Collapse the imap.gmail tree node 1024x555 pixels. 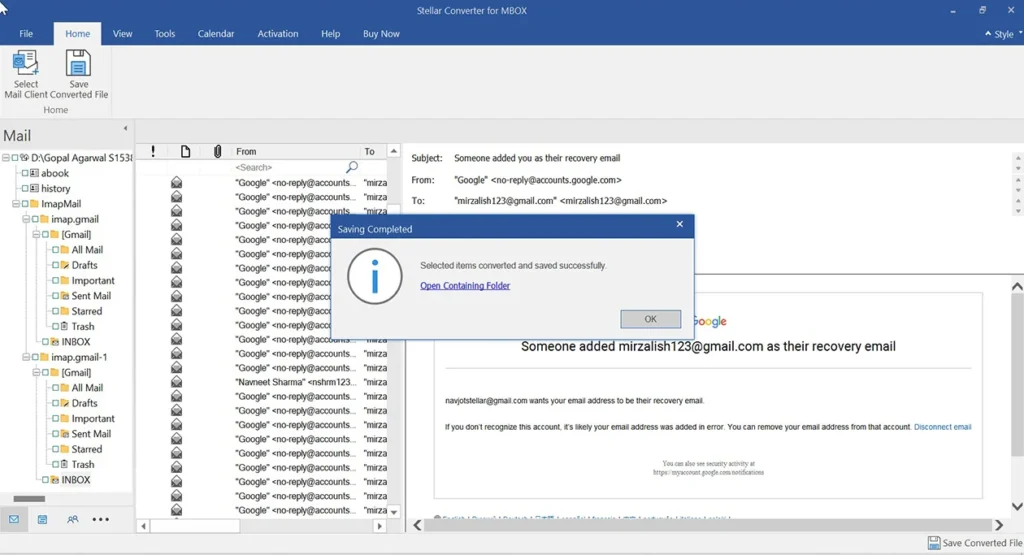[26, 219]
